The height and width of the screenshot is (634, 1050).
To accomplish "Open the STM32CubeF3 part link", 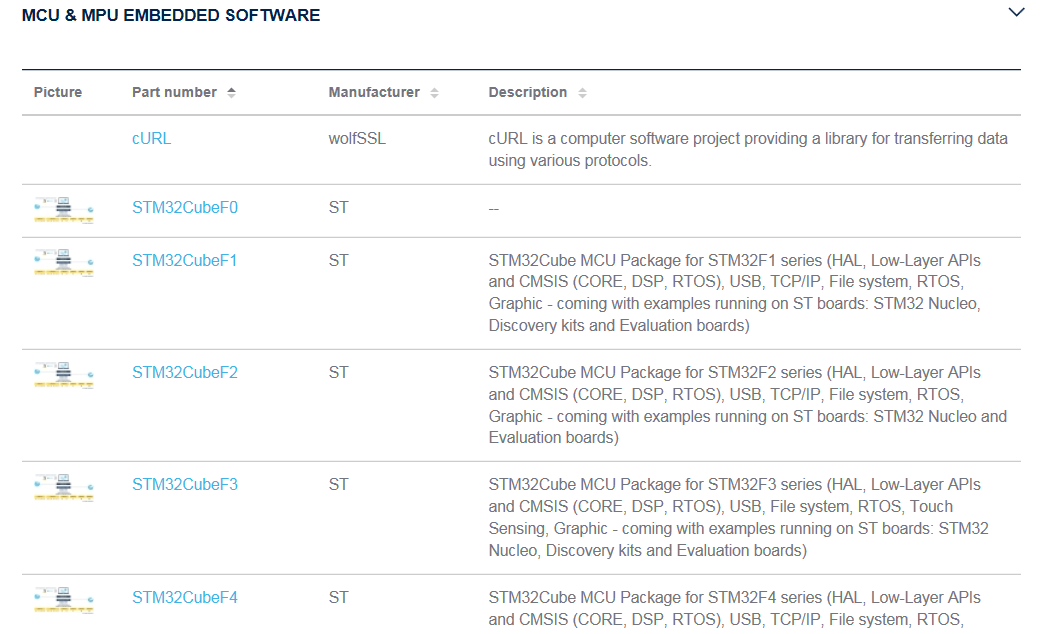I will [185, 484].
